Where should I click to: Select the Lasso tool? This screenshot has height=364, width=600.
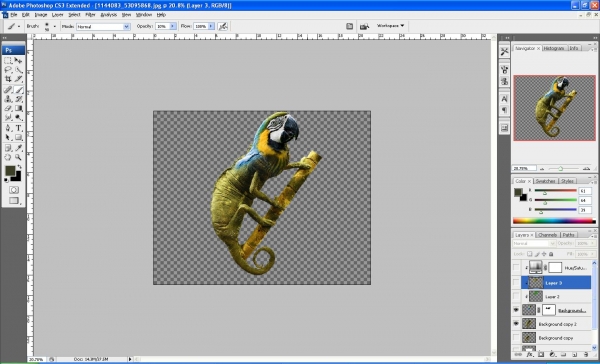coord(8,70)
